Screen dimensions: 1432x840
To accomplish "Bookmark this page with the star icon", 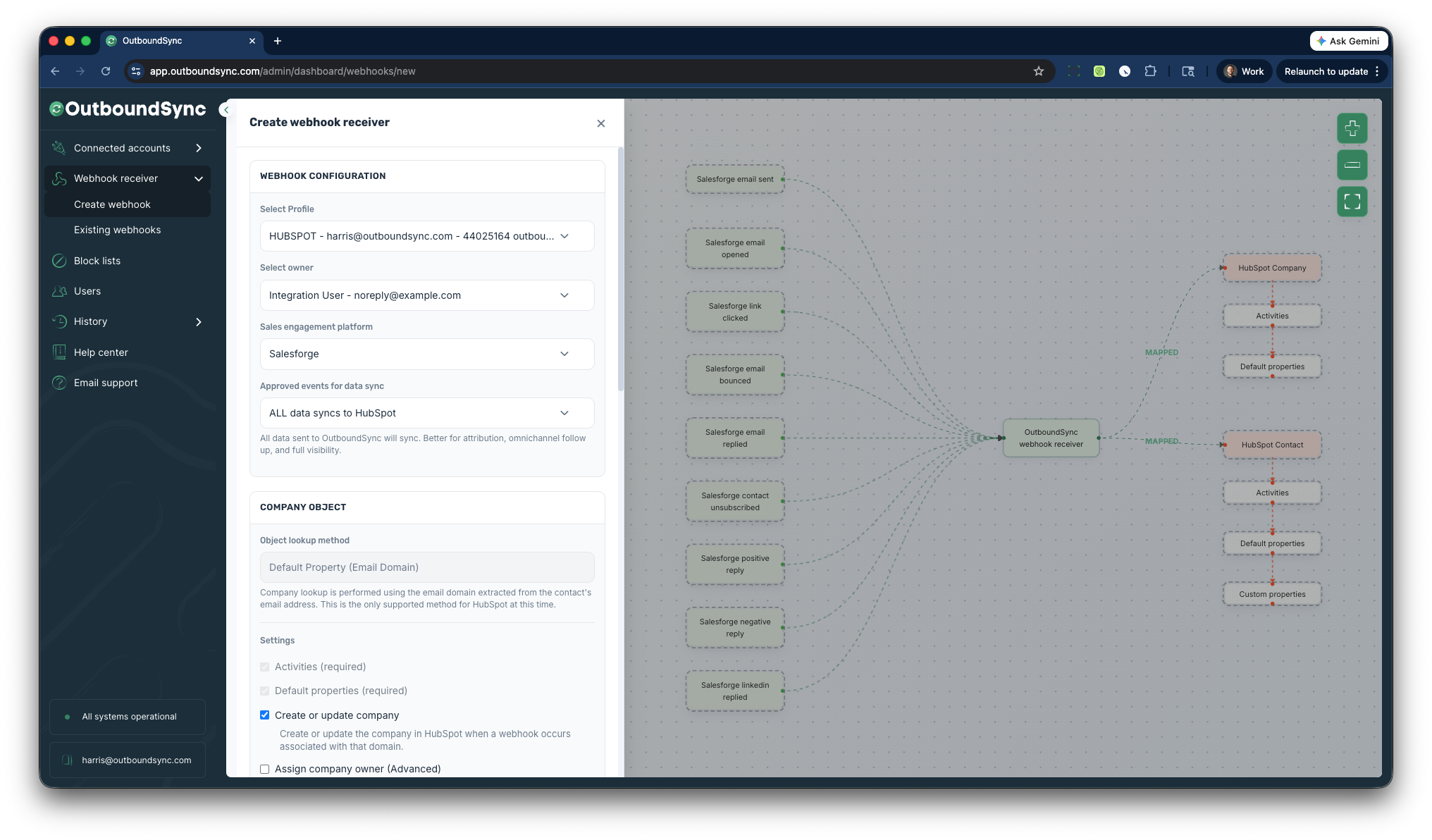I will 1038,71.
